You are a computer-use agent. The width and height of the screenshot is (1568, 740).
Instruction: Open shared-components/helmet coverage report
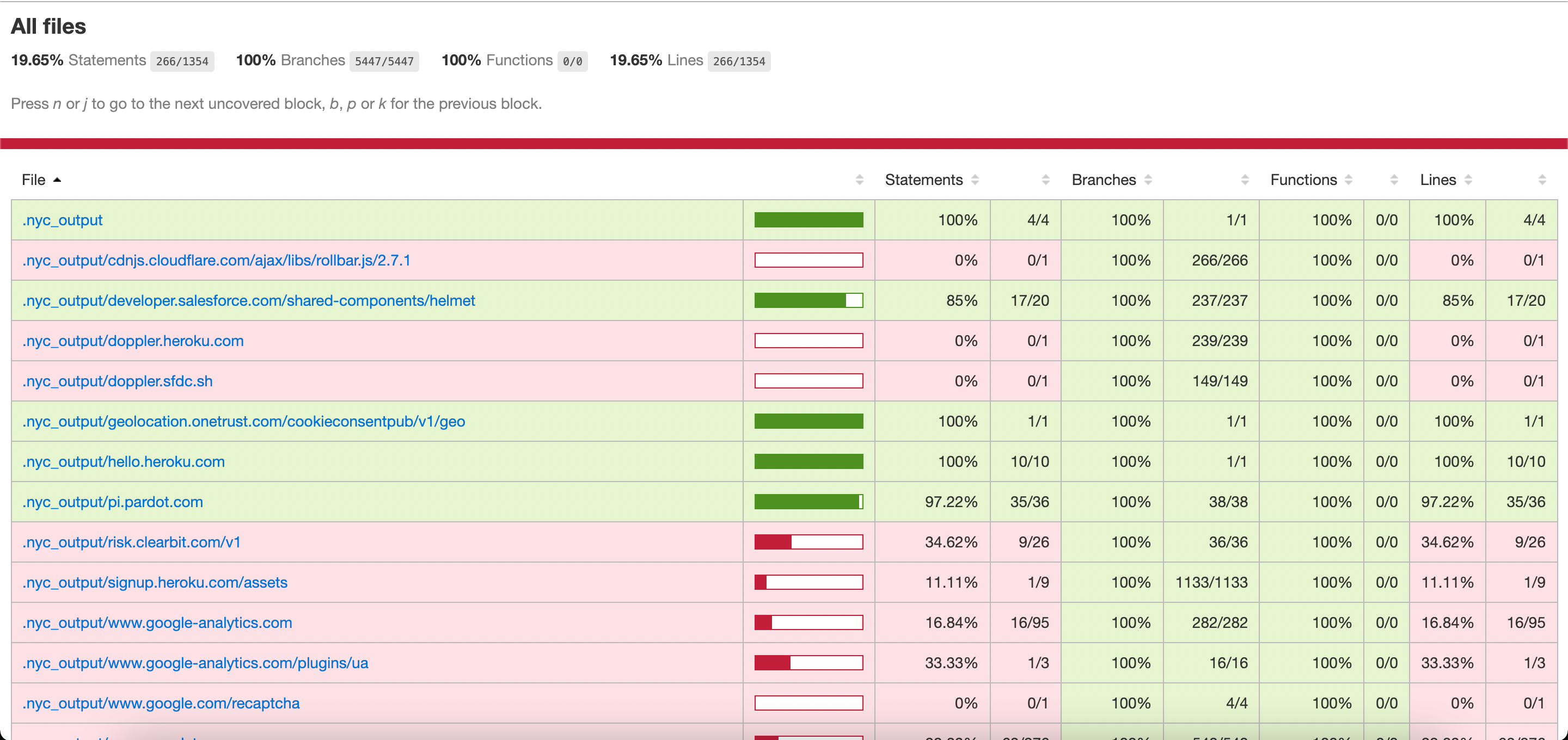coord(248,300)
